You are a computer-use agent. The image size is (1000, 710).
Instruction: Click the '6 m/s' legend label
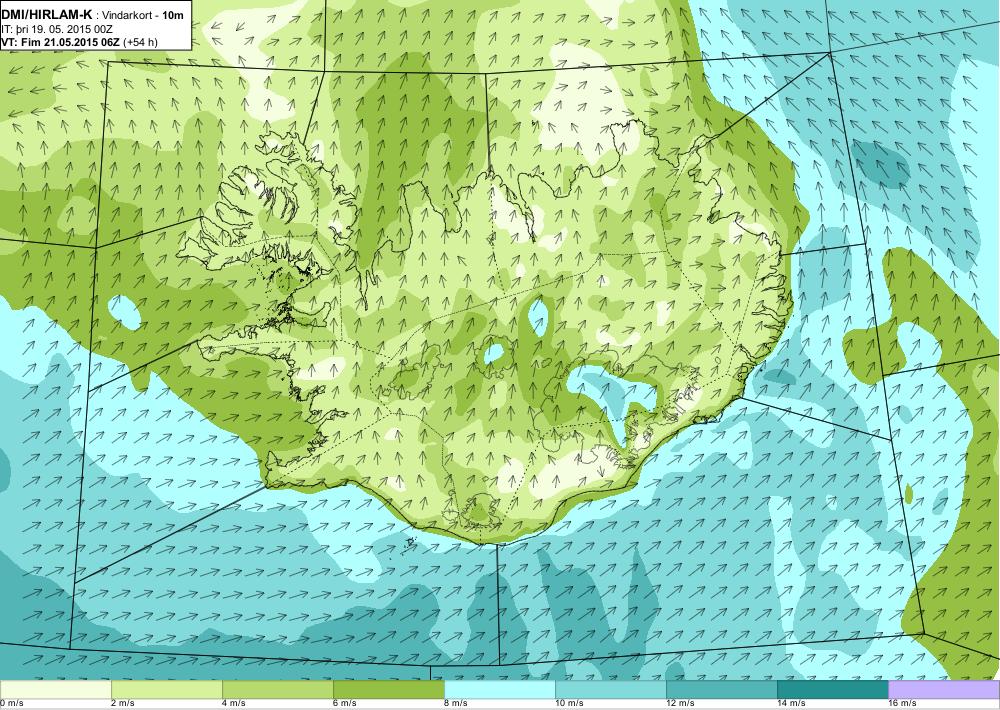(x=345, y=703)
